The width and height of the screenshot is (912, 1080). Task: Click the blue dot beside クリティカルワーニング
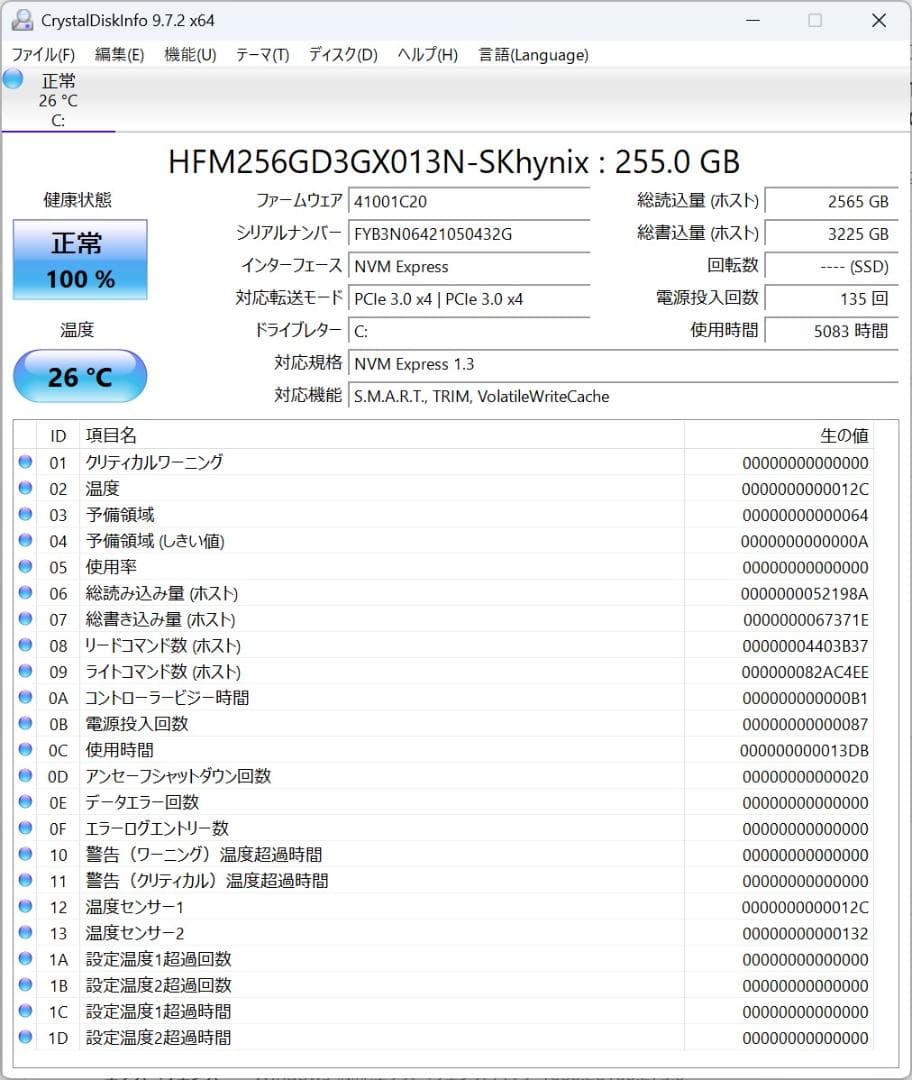25,461
